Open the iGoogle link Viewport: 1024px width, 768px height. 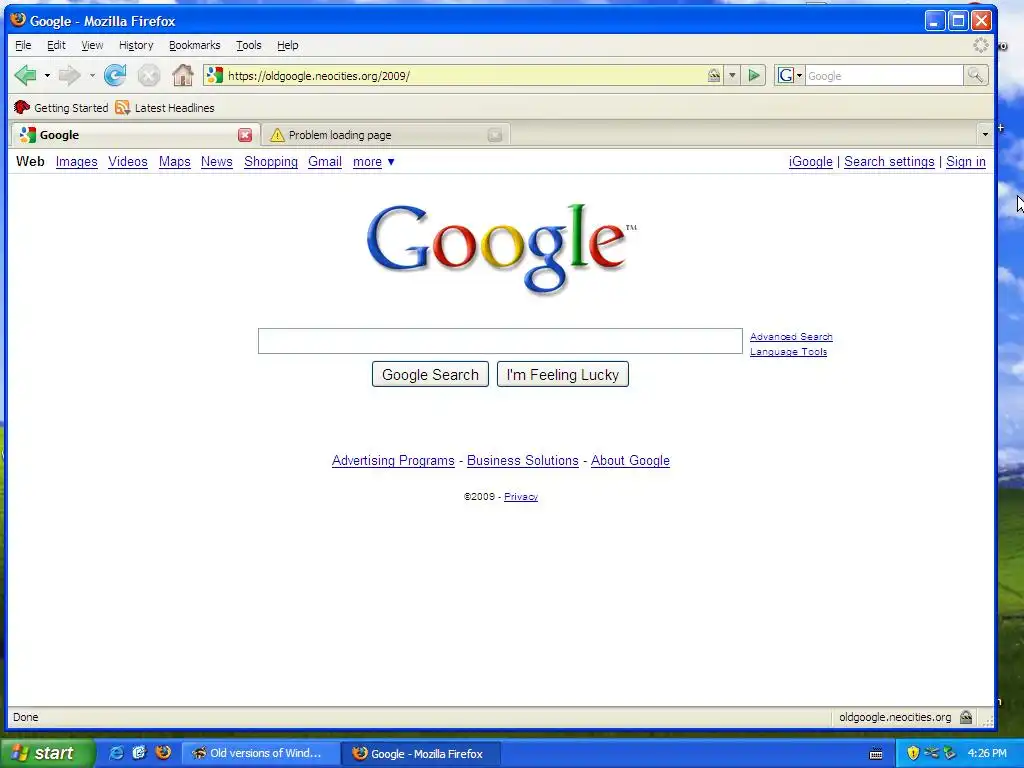[x=810, y=162]
